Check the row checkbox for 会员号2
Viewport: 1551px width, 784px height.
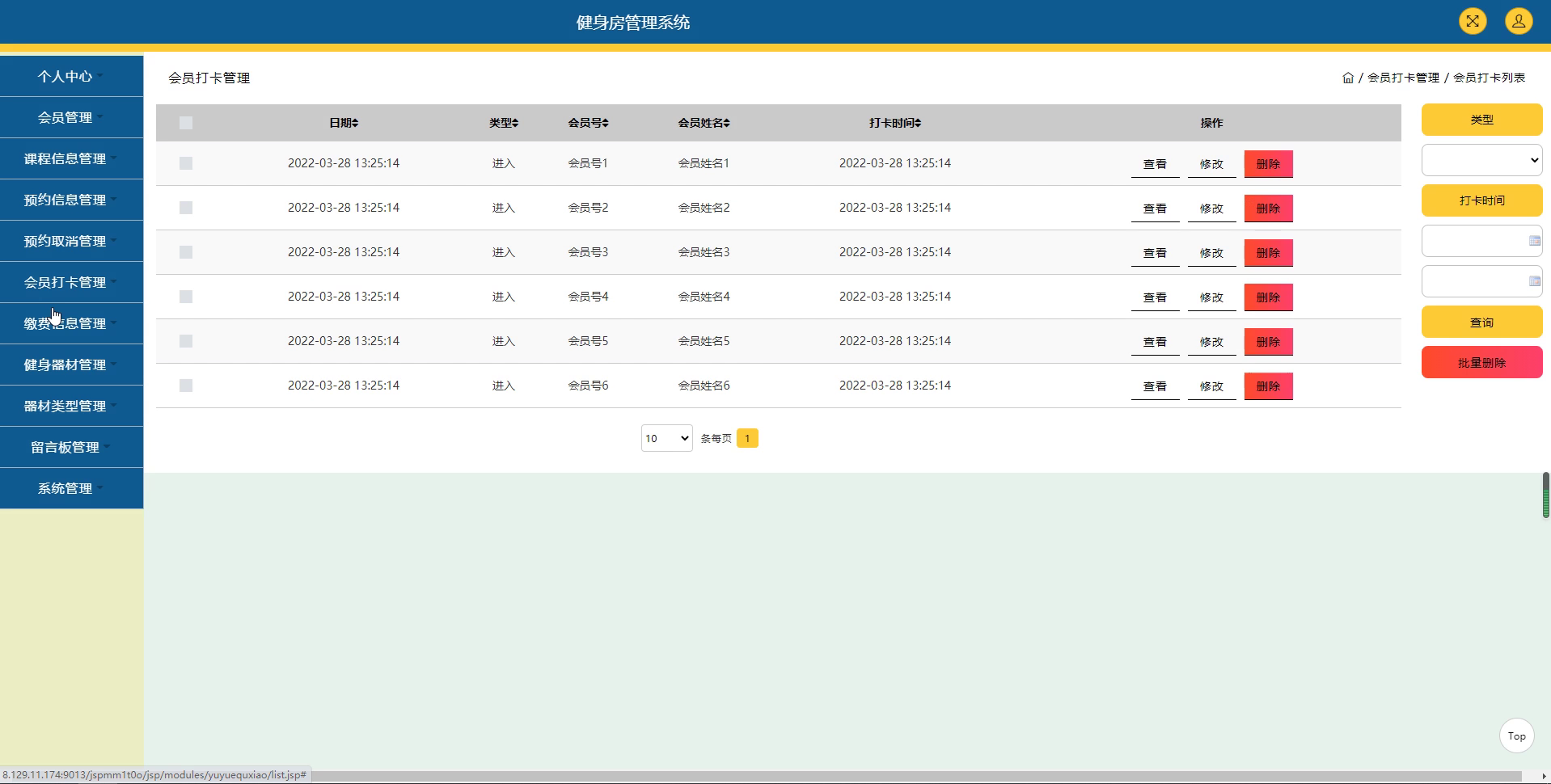click(186, 208)
